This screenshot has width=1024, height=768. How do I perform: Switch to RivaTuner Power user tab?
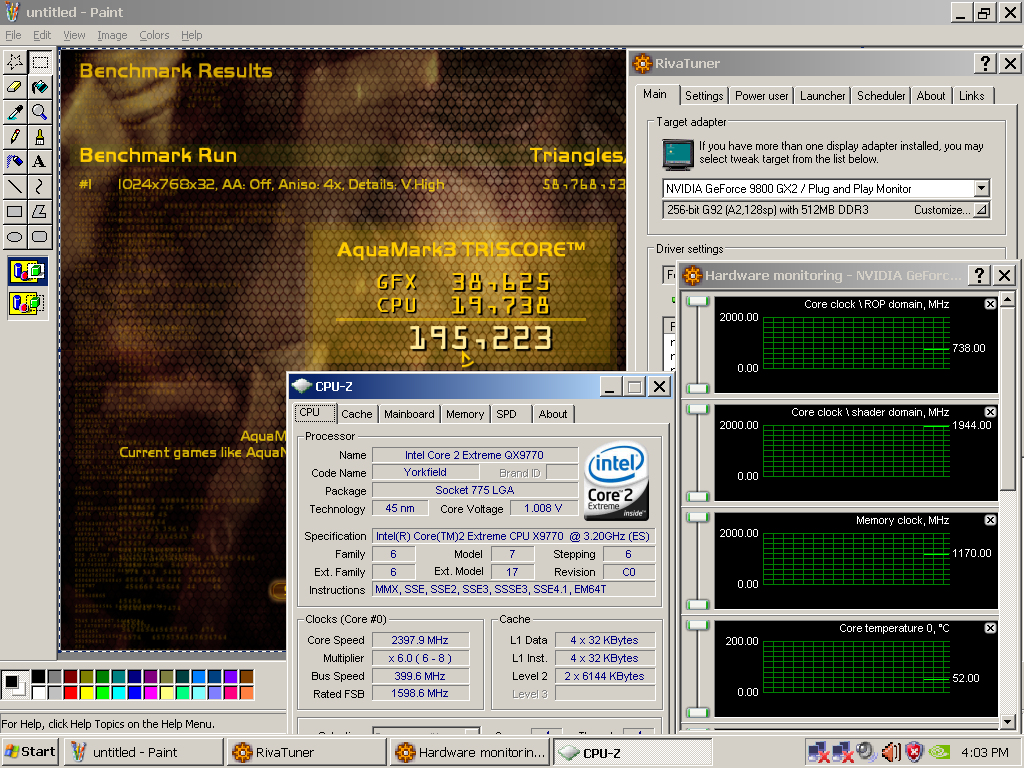tap(761, 96)
